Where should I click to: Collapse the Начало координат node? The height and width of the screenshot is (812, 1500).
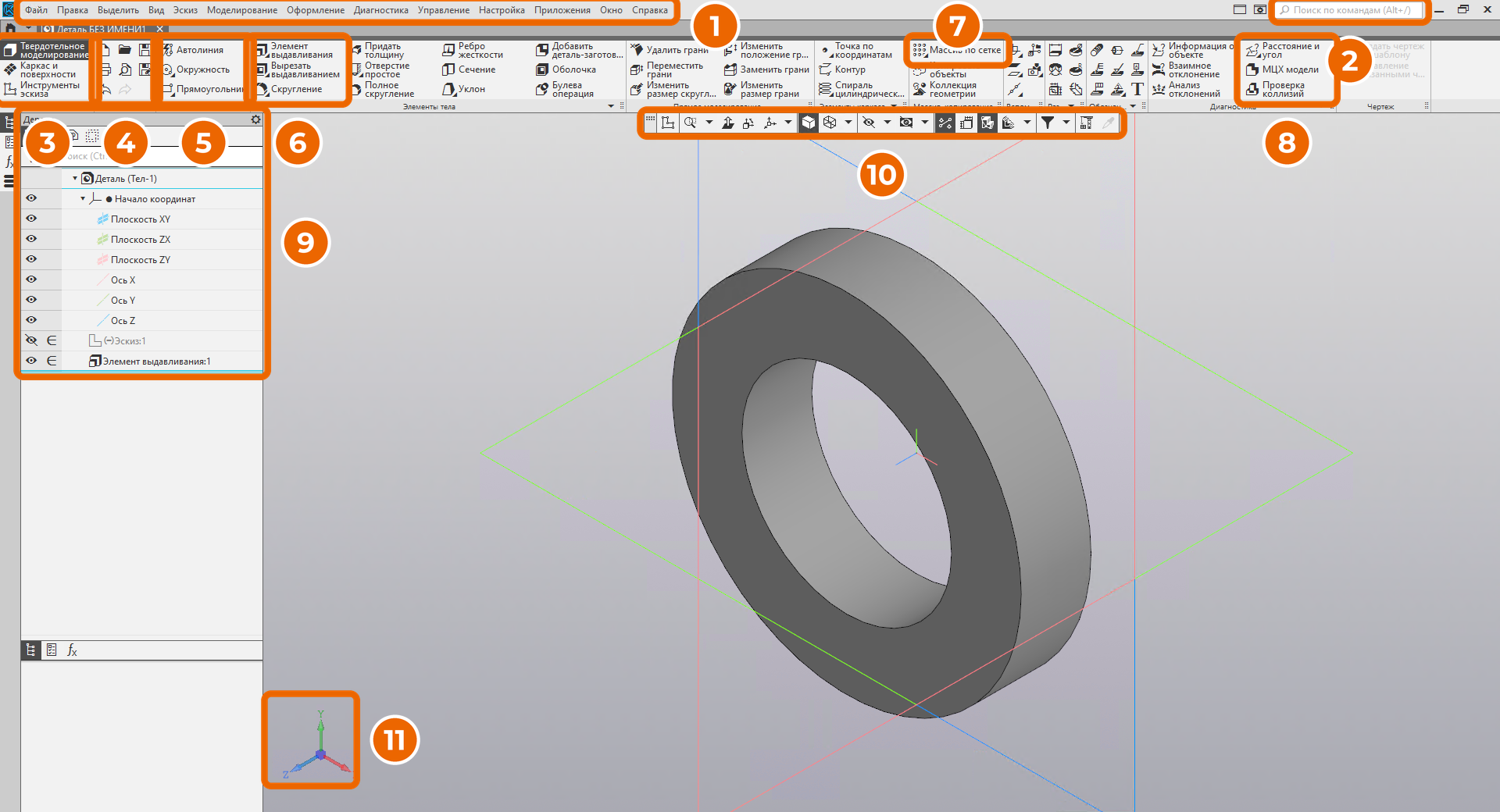[x=83, y=198]
